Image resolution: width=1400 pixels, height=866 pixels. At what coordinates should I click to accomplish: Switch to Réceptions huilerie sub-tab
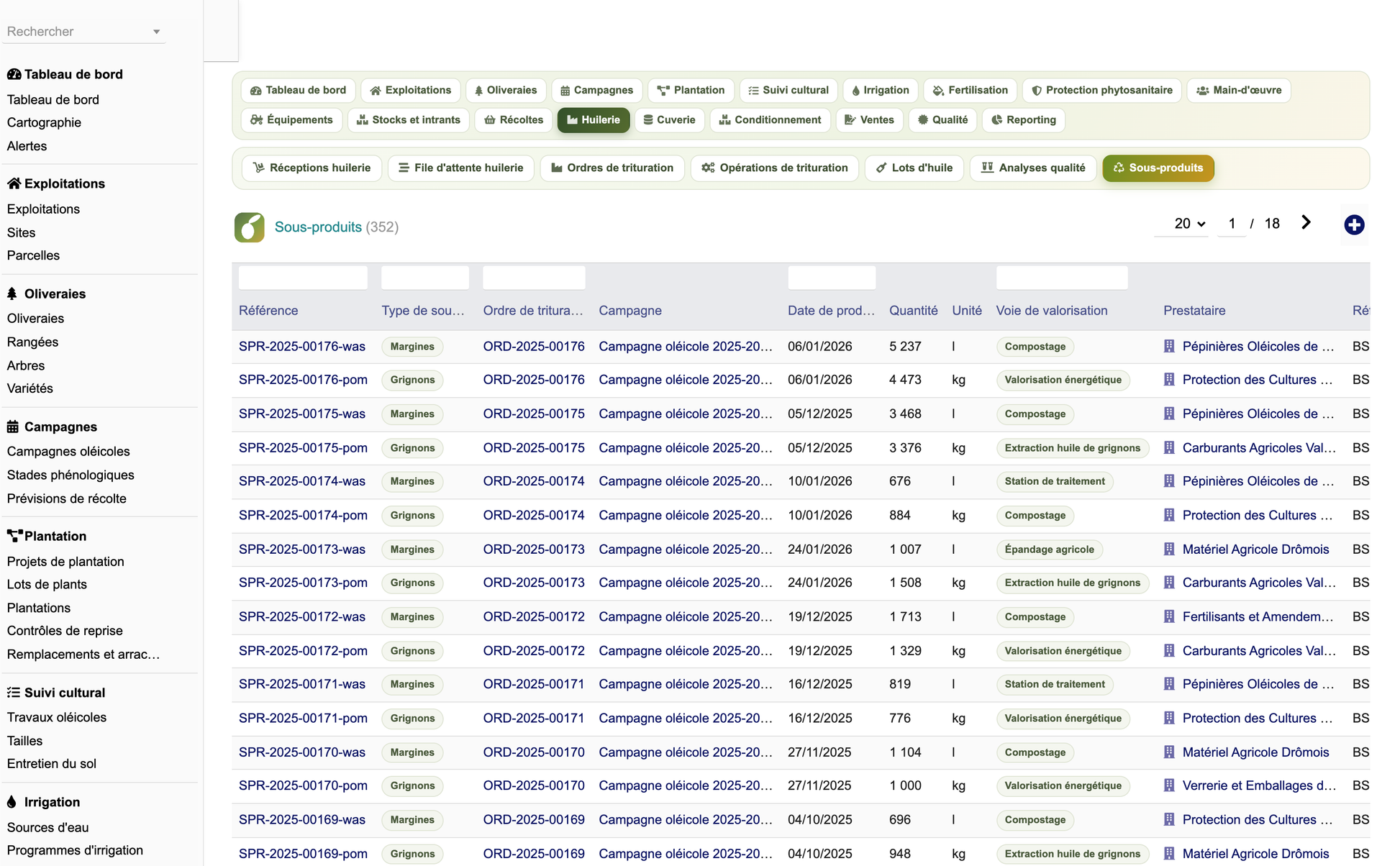pyautogui.click(x=312, y=168)
